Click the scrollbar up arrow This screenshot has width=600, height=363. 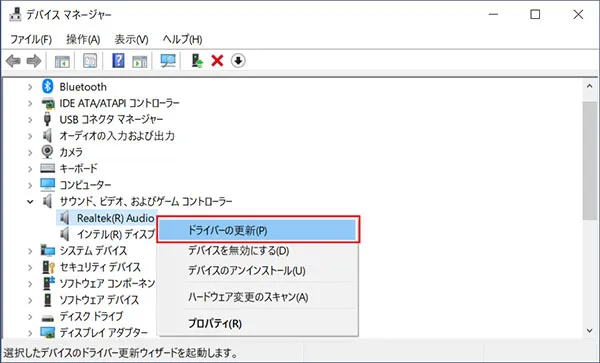[589, 86]
